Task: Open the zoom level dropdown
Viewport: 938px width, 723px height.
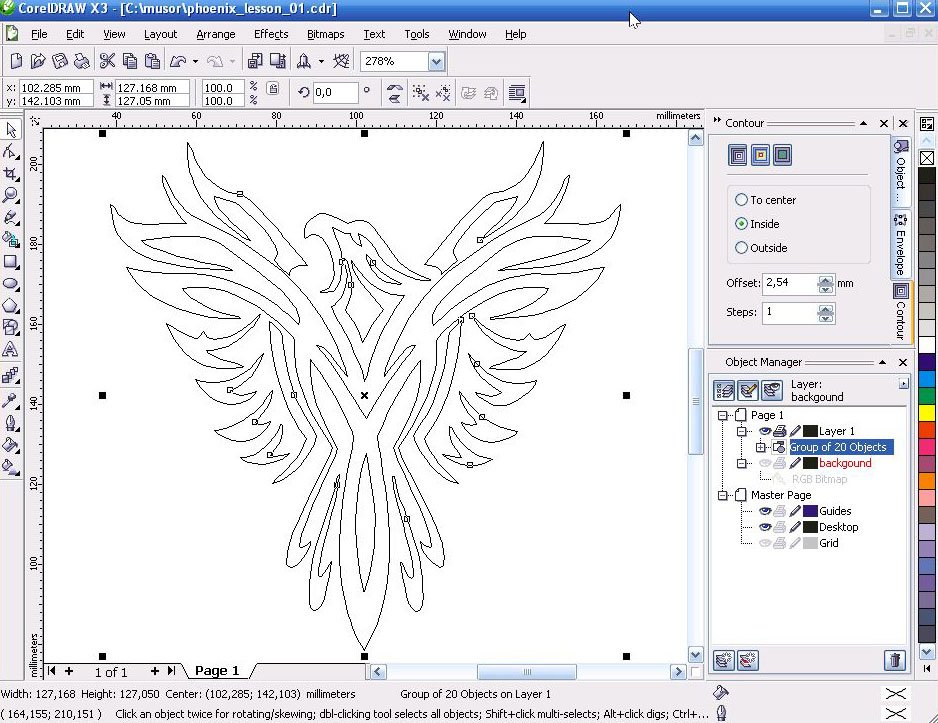Action: pyautogui.click(x=435, y=62)
